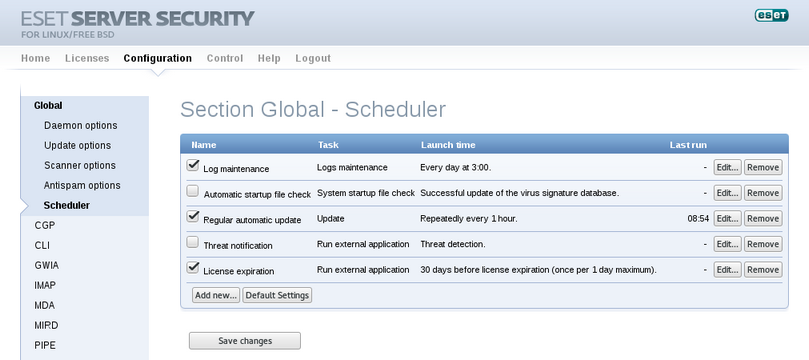Uncheck the Log maintenance task checkbox
The height and width of the screenshot is (360, 809).
pos(193,165)
